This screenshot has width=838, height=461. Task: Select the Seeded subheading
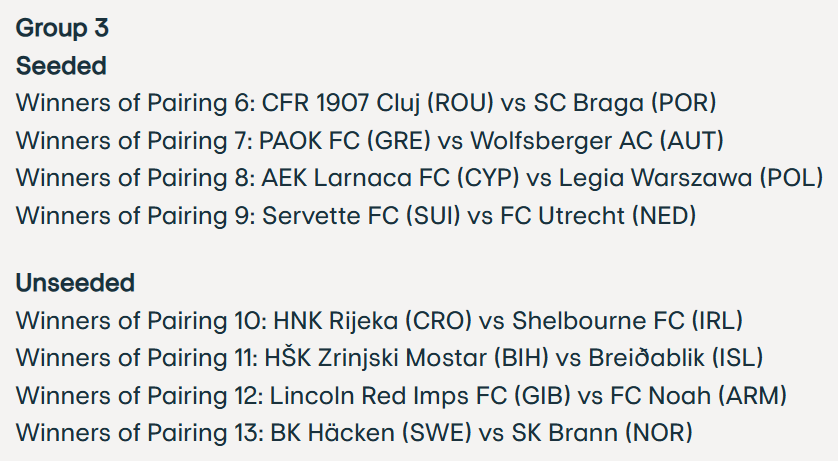pyautogui.click(x=61, y=66)
